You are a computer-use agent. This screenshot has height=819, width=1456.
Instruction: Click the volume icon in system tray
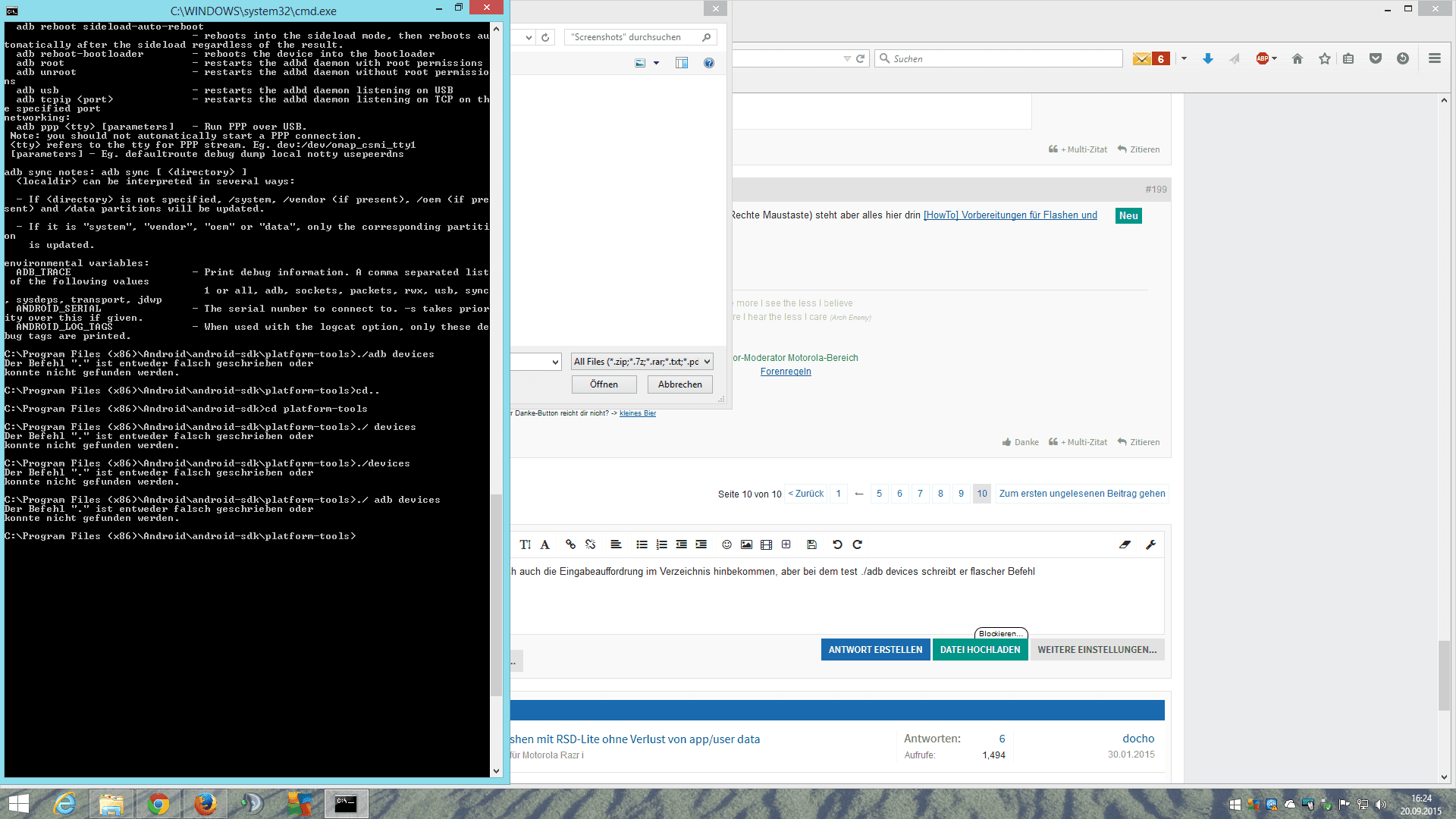click(1380, 805)
